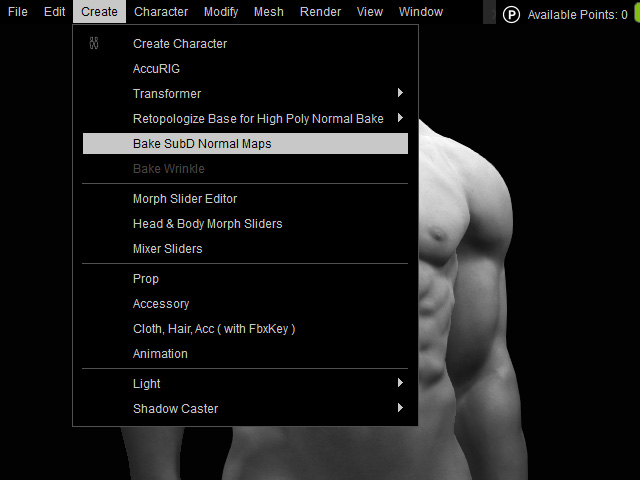Viewport: 640px width, 480px height.
Task: Open the File menu
Action: coord(18,12)
